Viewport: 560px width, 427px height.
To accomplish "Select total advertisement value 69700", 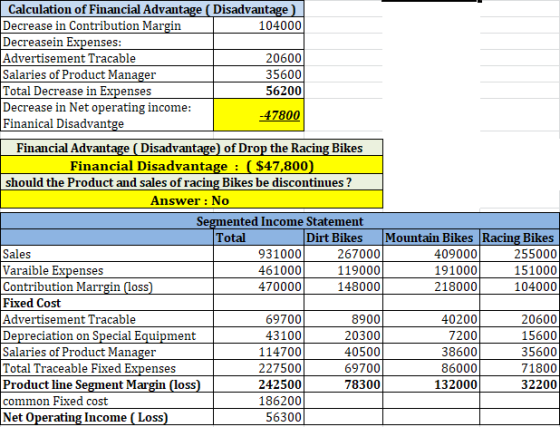I will click(x=259, y=319).
